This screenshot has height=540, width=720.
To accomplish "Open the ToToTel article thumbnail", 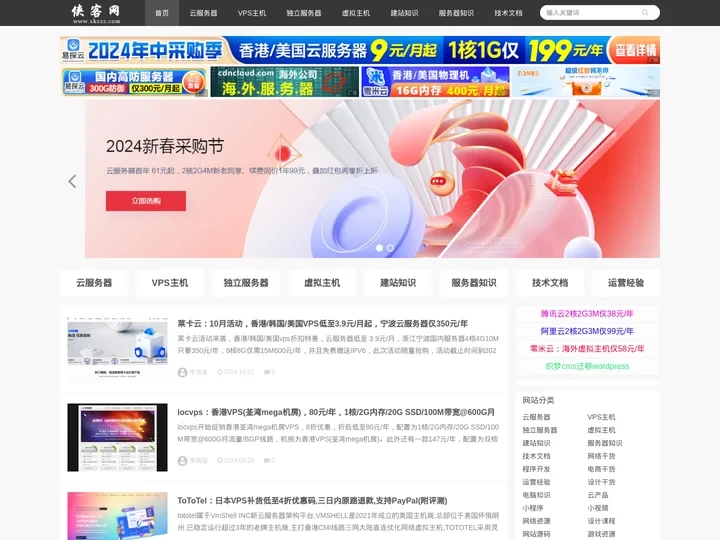I will click(x=118, y=516).
